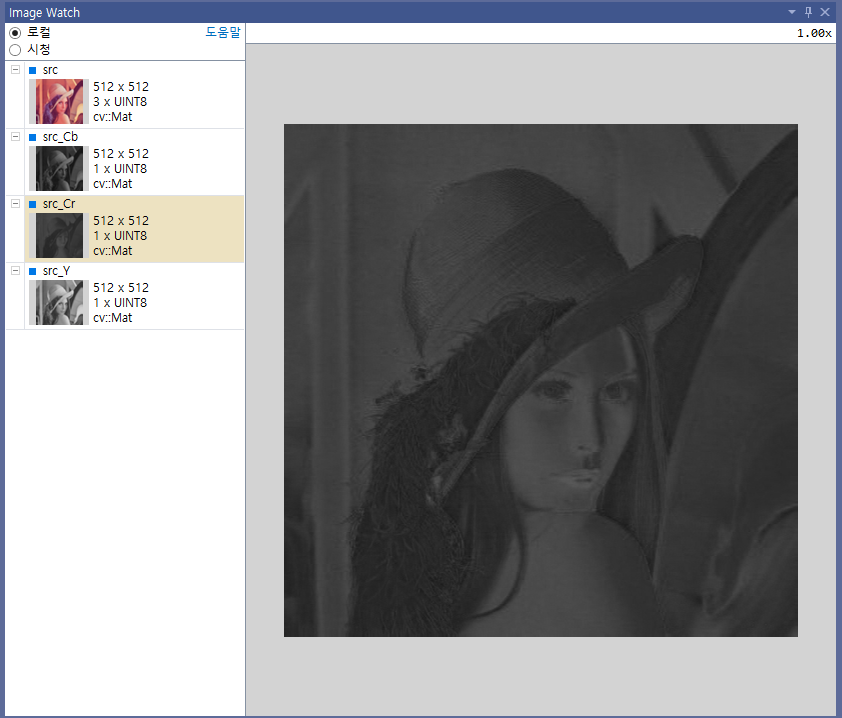This screenshot has width=842, height=718.
Task: Select the src_Cr dark thumbnail
Action: point(59,236)
